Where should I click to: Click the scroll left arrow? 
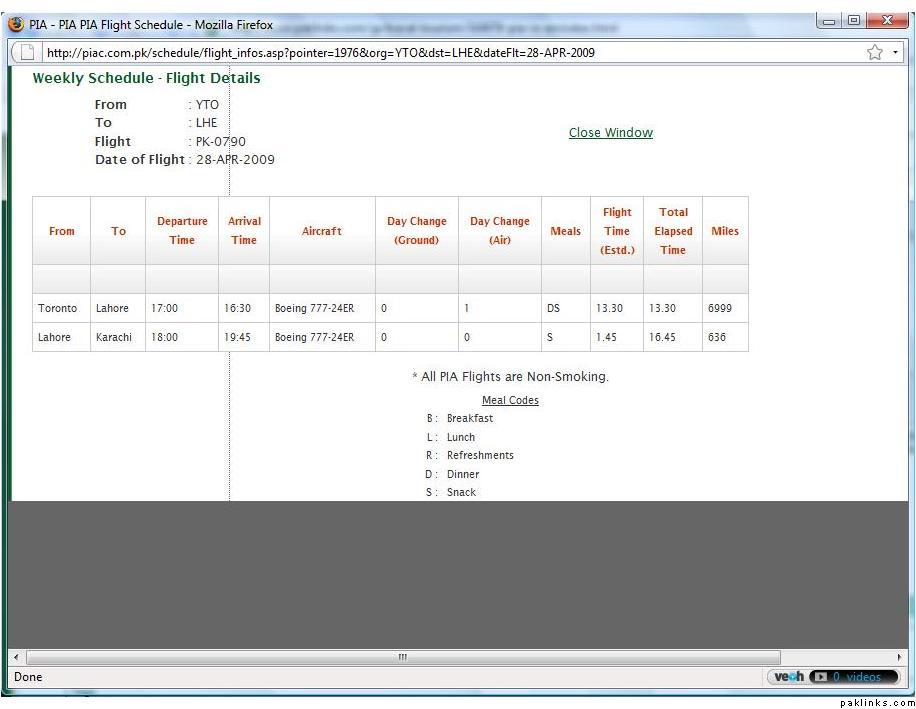click(x=16, y=657)
